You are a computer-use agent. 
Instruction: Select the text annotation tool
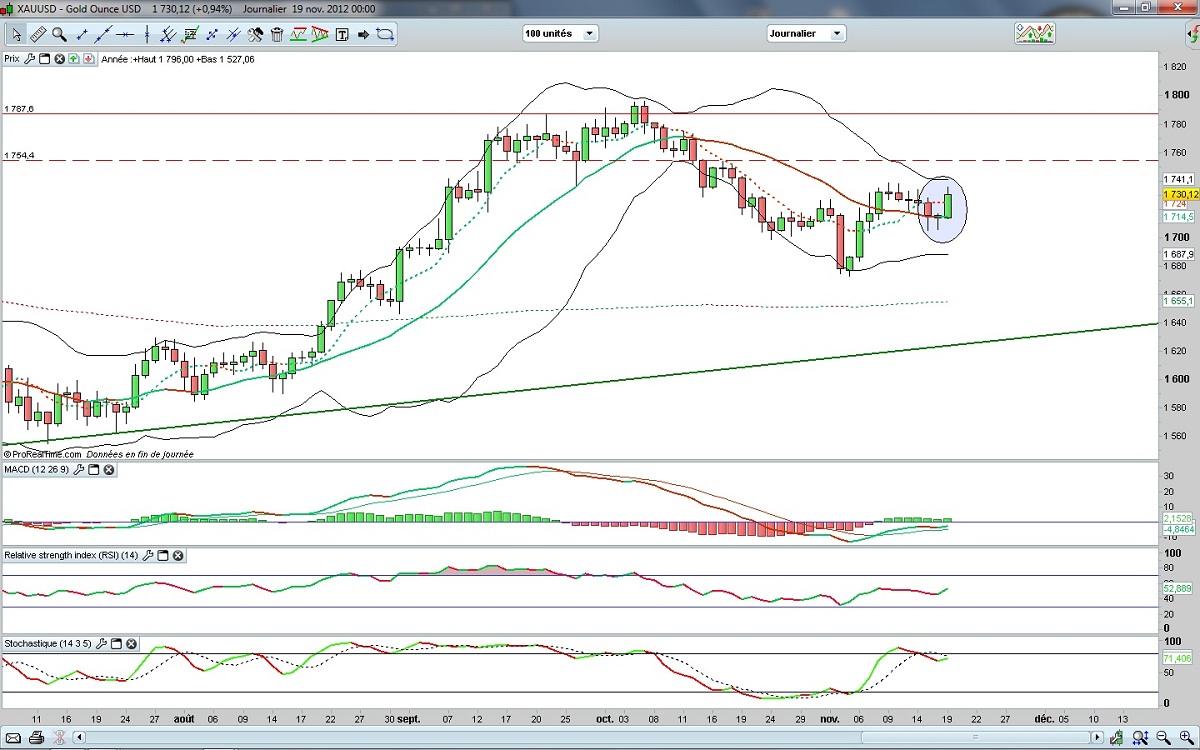click(342, 34)
